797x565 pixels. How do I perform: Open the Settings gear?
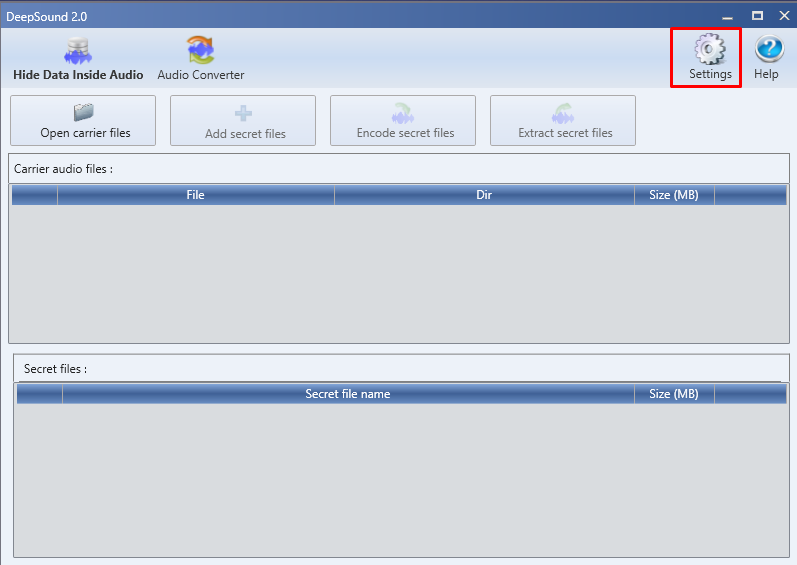(x=710, y=57)
